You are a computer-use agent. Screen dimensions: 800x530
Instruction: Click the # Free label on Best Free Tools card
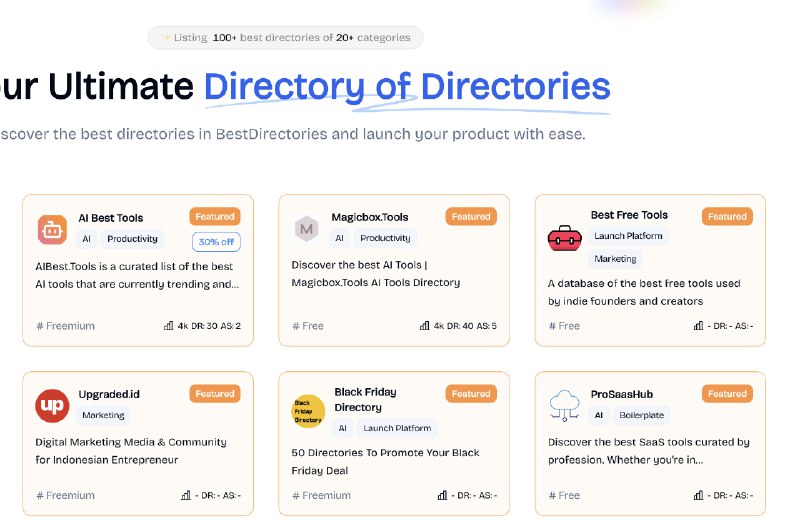tap(564, 326)
